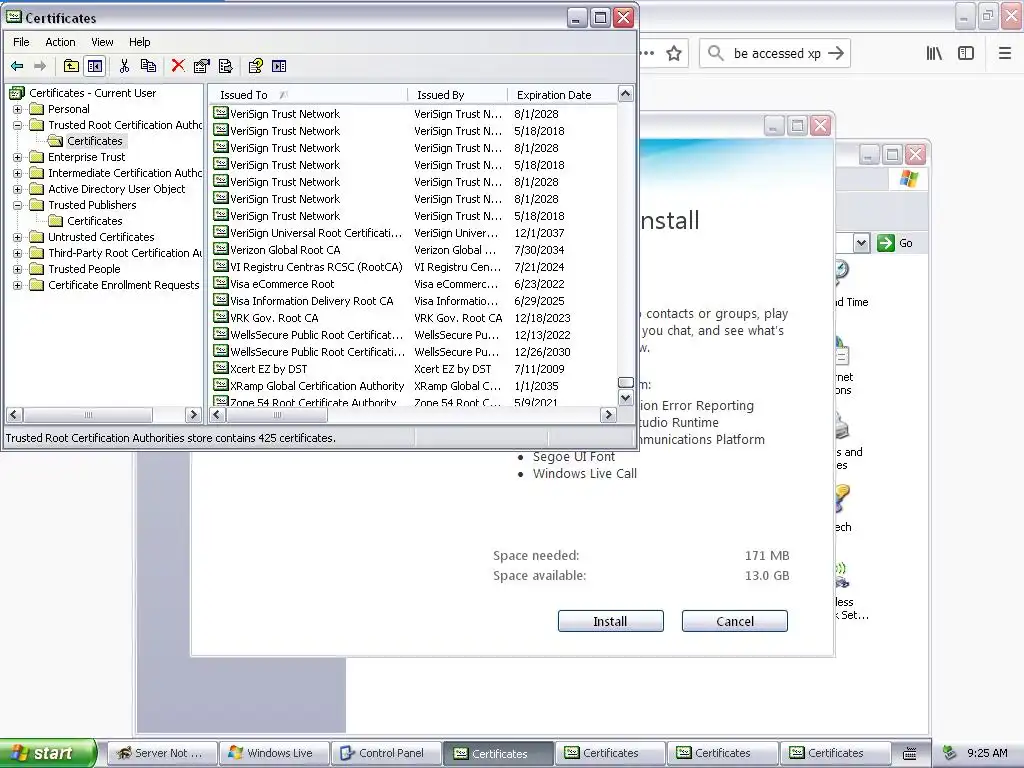This screenshot has width=1024, height=768.
Task: Click the Help toolbar icon
Action: coord(255,66)
